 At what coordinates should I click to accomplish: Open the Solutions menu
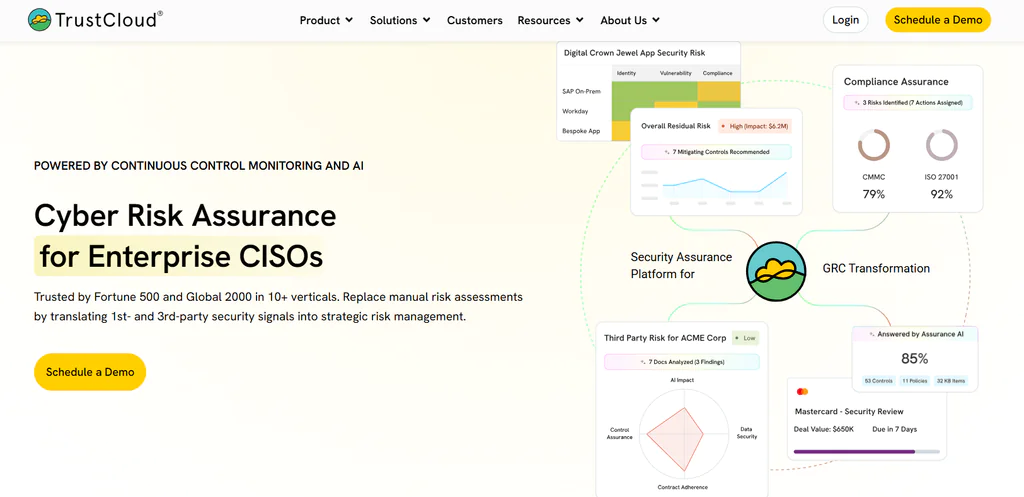pos(400,20)
